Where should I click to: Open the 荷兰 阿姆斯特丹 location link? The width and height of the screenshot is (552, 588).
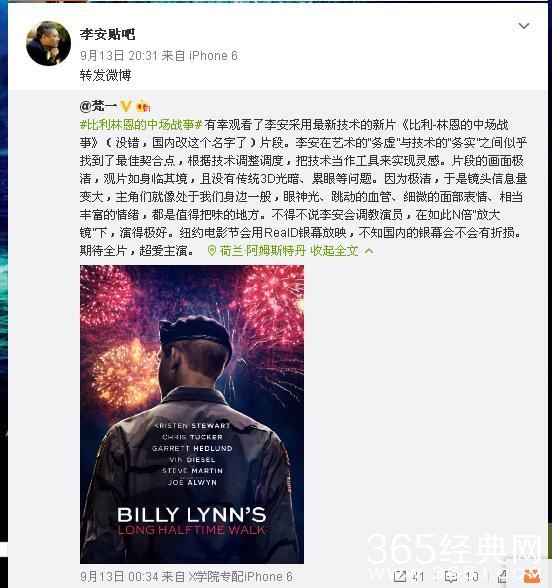click(x=262, y=250)
